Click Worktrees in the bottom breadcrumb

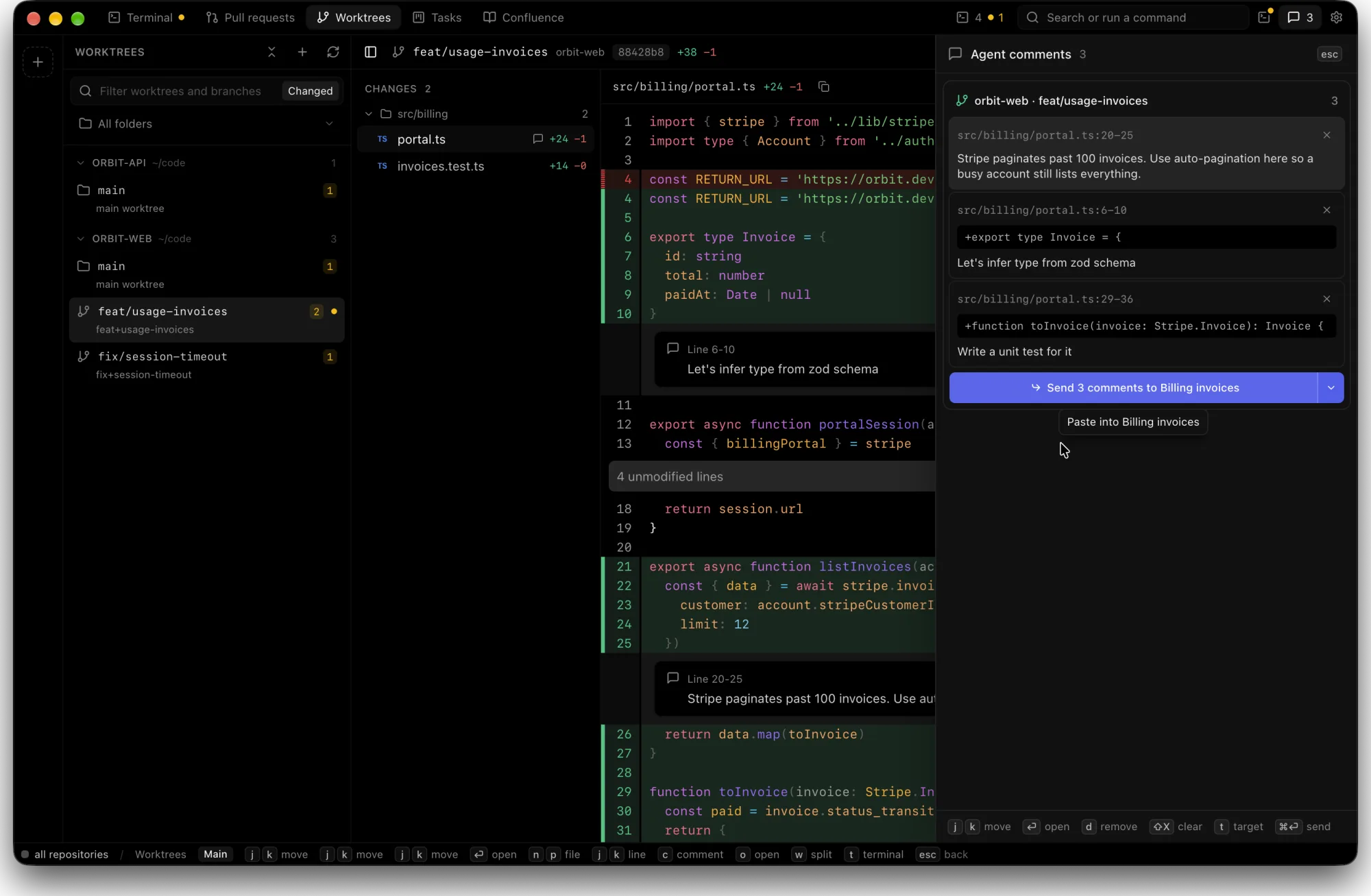(160, 855)
